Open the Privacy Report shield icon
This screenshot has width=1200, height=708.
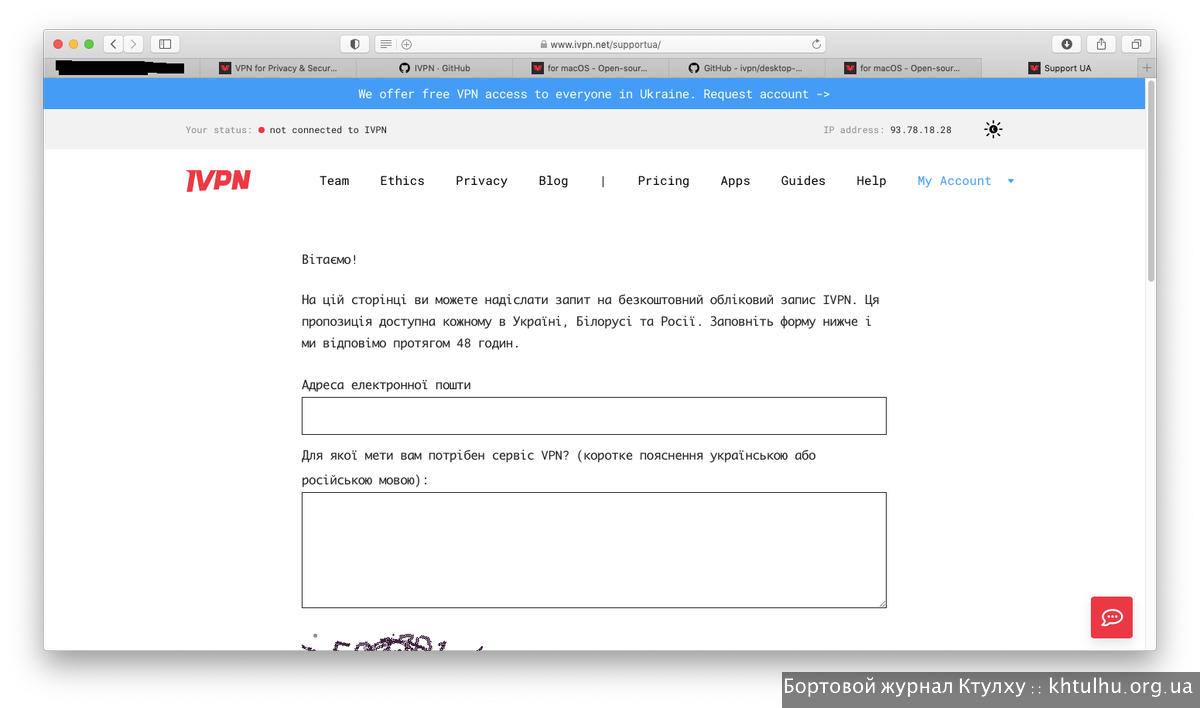pyautogui.click(x=355, y=44)
